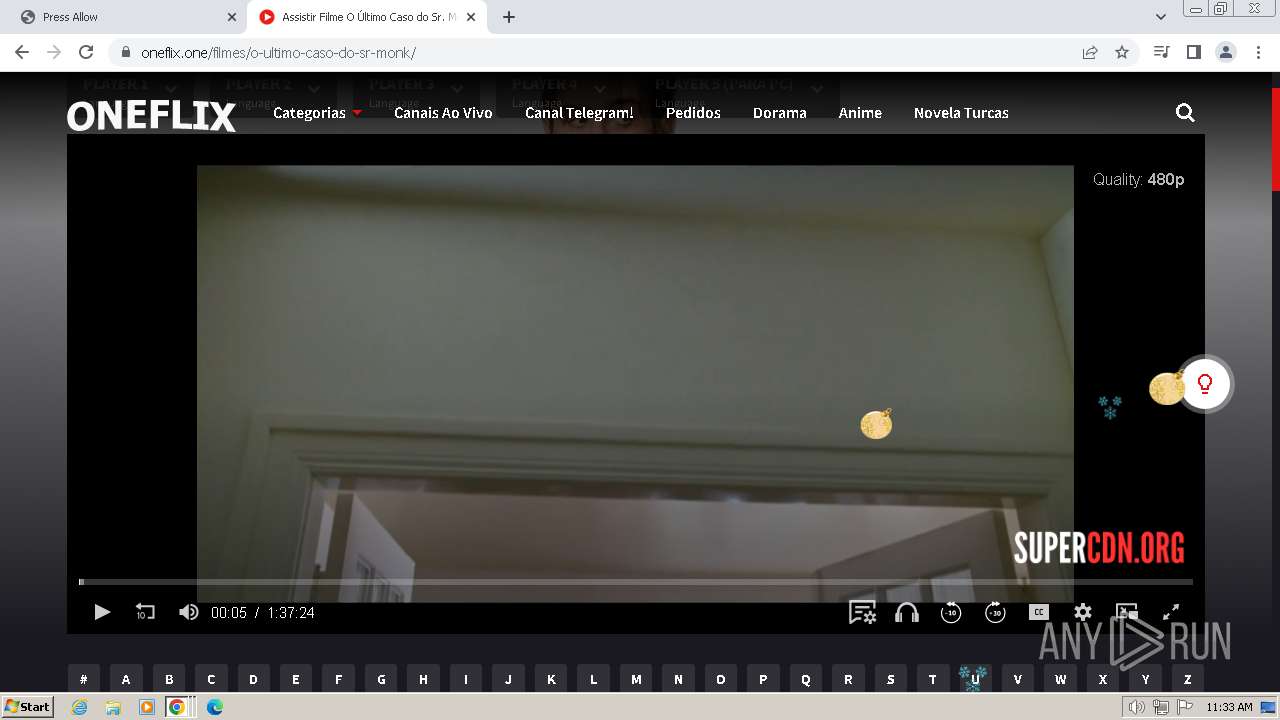Filter titles by letter K
The image size is (1280, 720).
coord(551,679)
